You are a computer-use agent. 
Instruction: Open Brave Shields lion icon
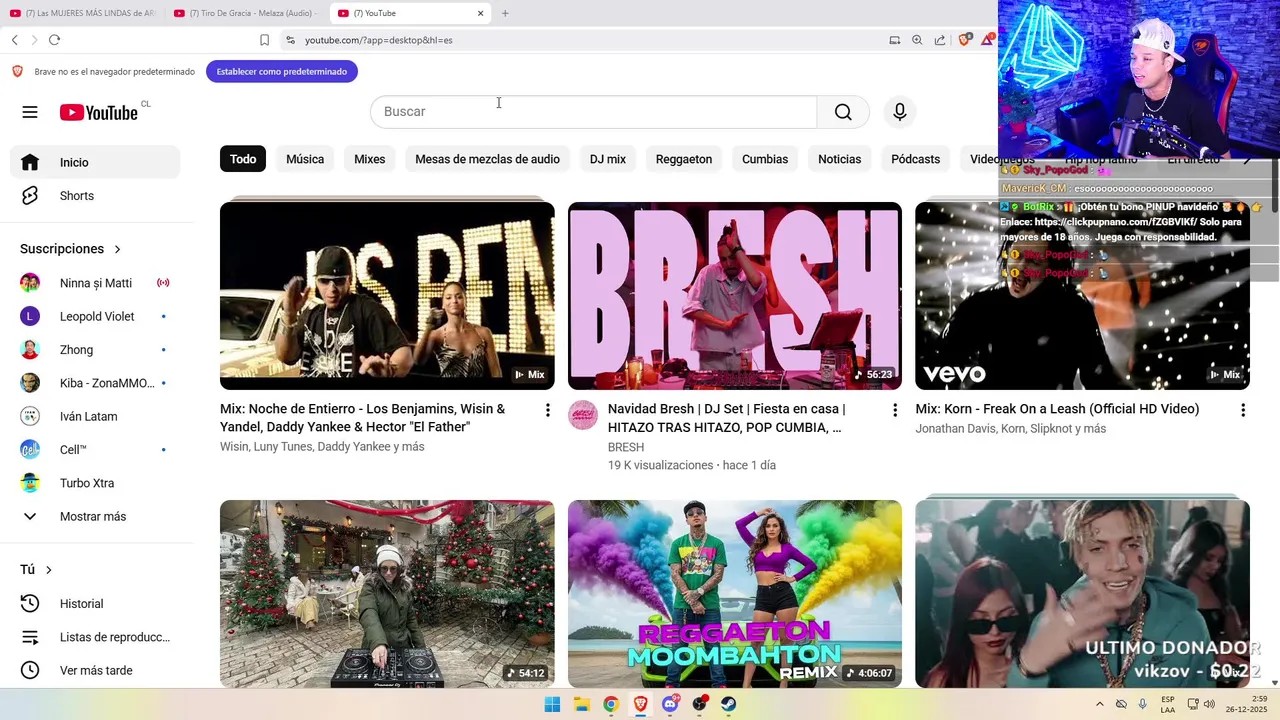965,40
